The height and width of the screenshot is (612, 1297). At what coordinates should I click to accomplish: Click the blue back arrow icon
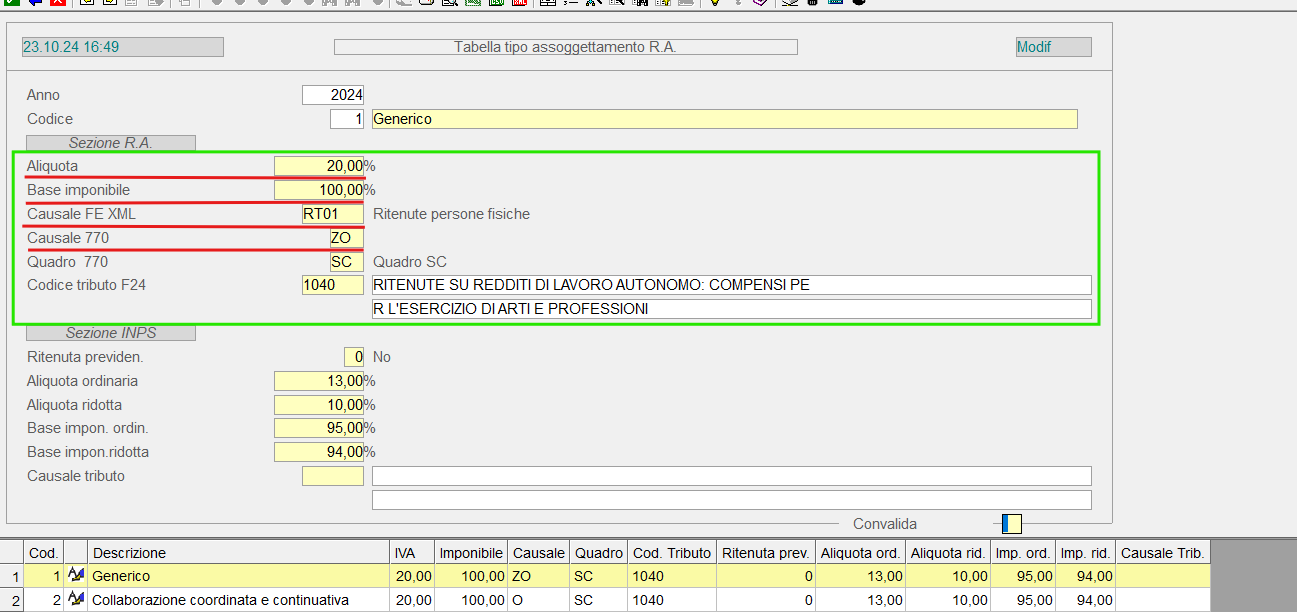(x=35, y=2)
